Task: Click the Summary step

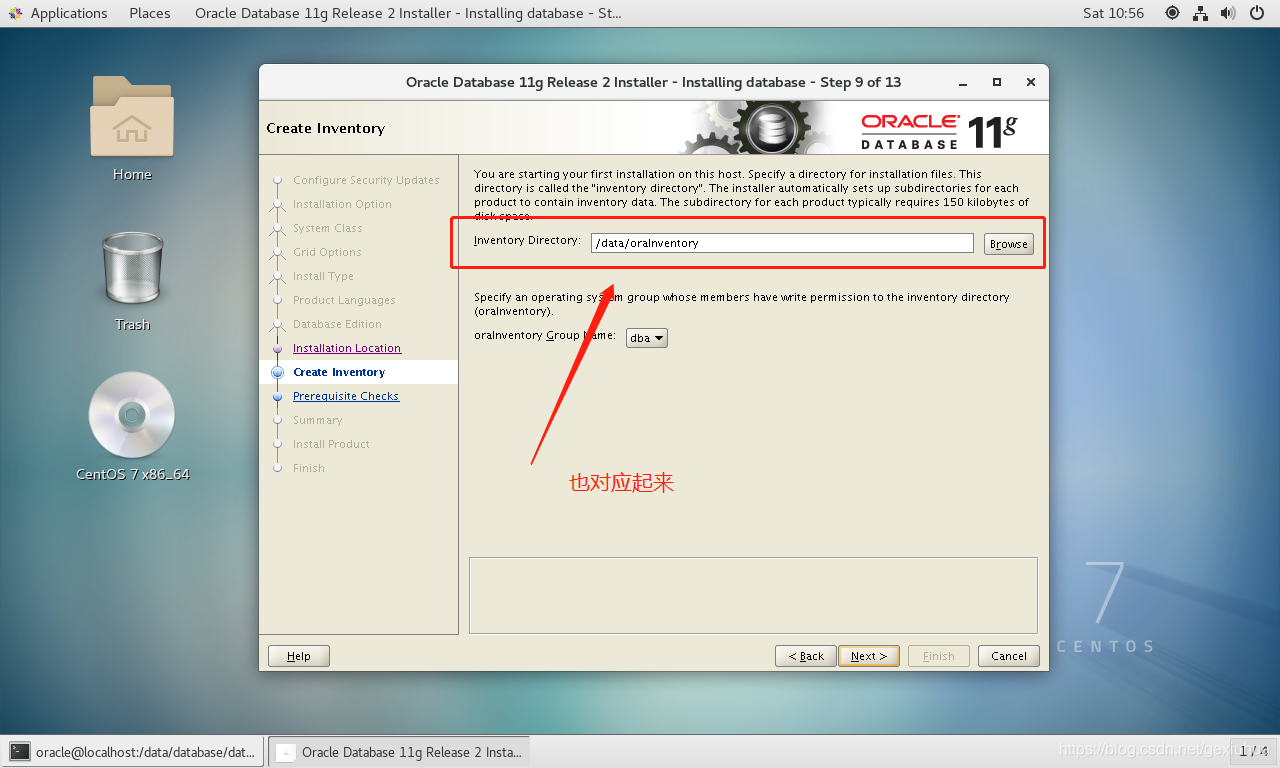Action: pyautogui.click(x=318, y=420)
